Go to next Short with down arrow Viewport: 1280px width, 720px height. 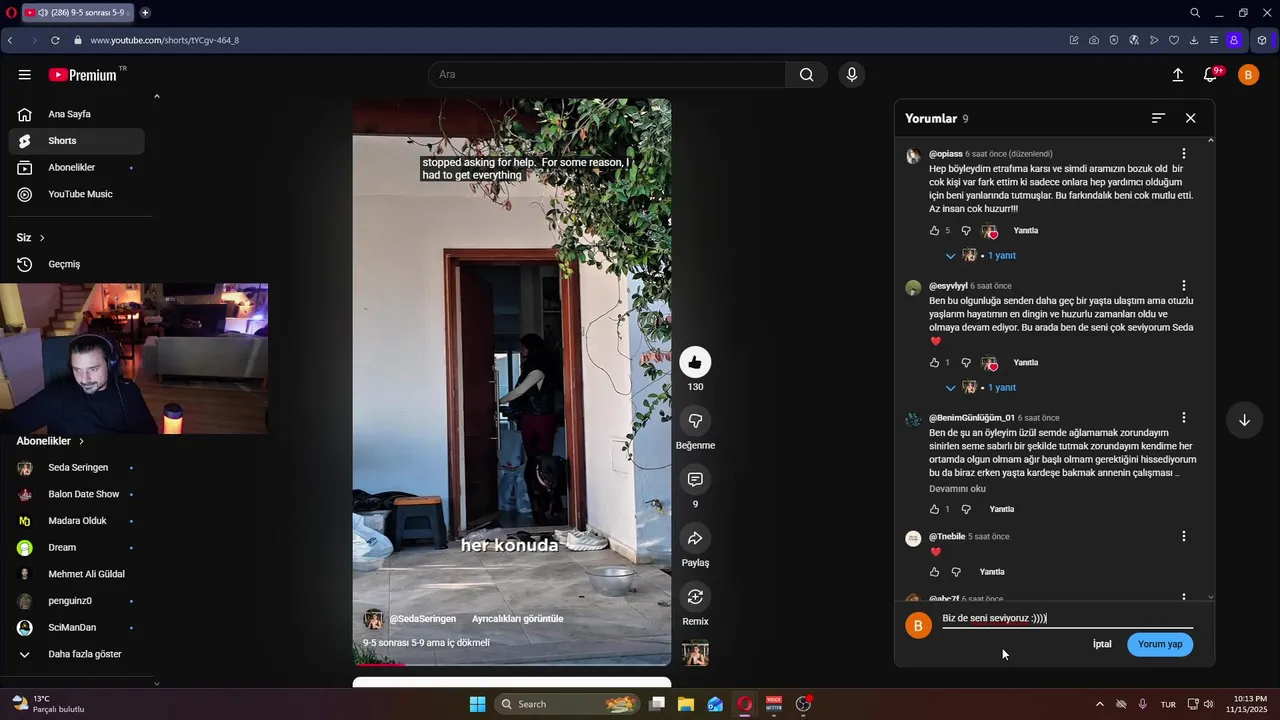click(x=1244, y=421)
